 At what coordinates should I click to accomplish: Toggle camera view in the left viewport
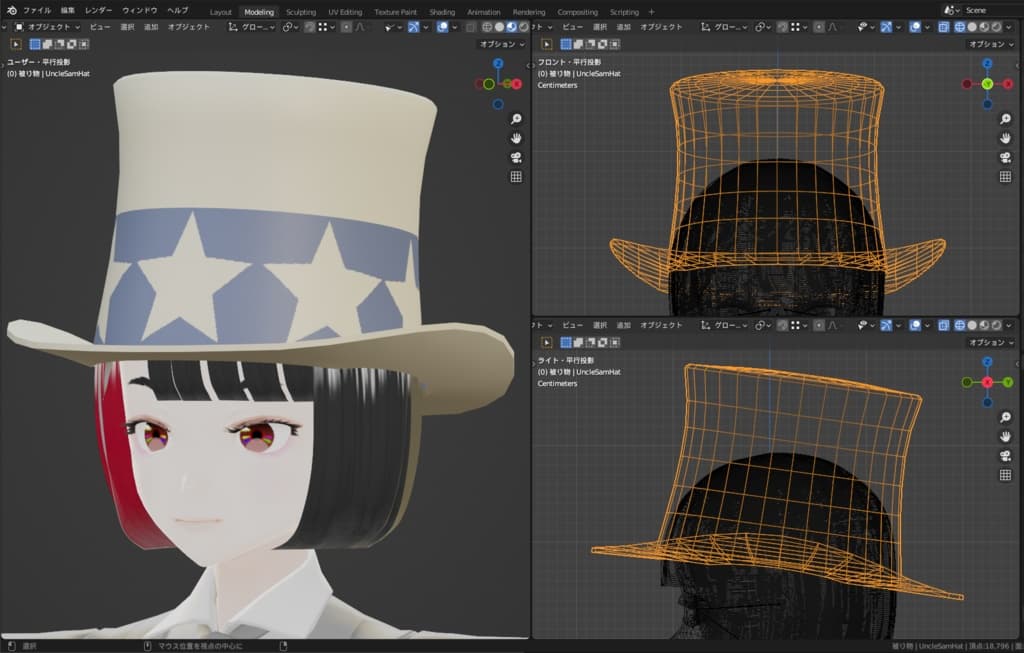516,157
